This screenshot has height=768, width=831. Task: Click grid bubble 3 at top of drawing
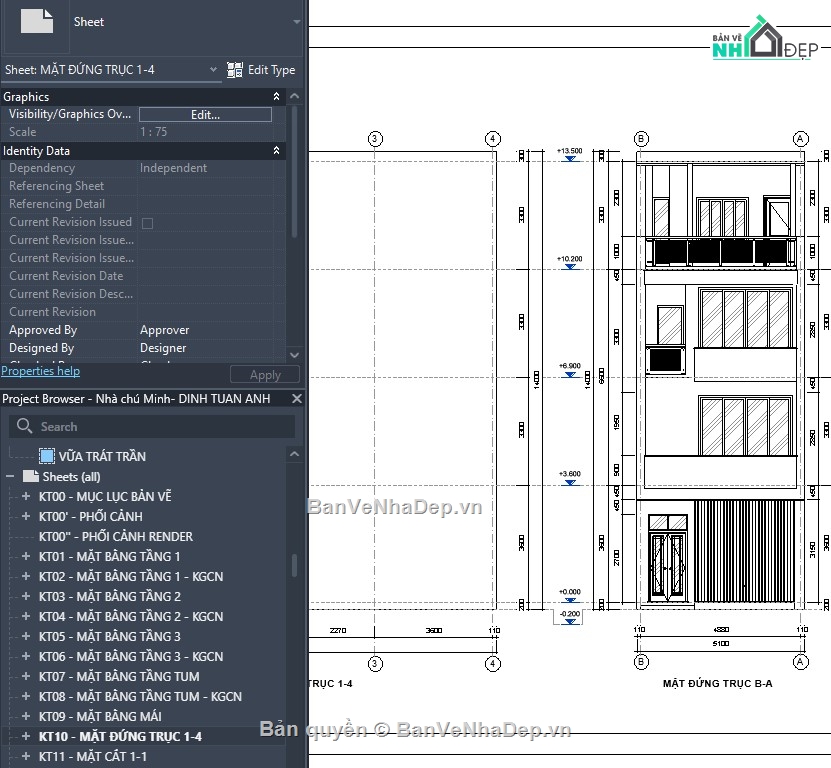(375, 139)
